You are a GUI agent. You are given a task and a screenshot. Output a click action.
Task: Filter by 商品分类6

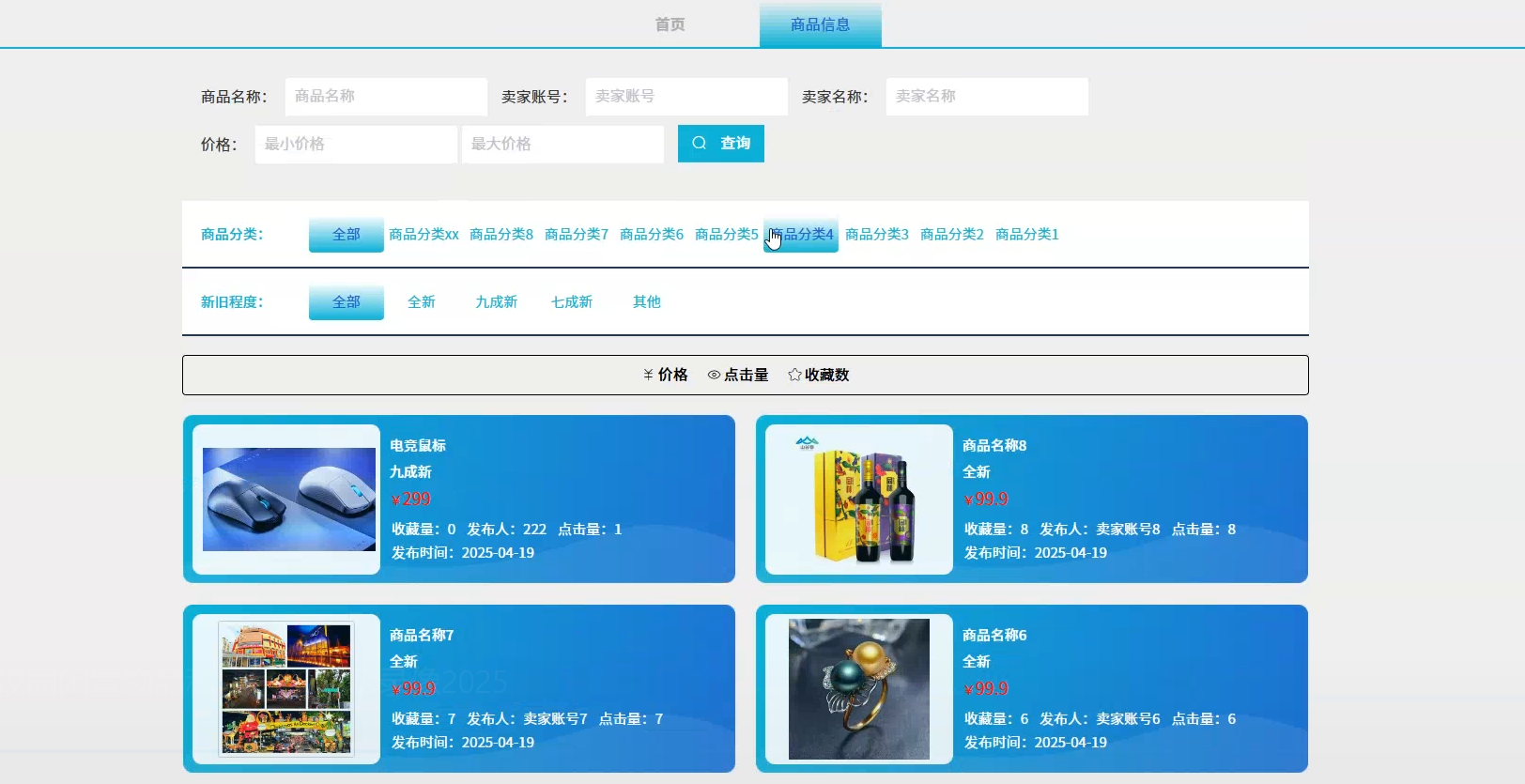[652, 235]
